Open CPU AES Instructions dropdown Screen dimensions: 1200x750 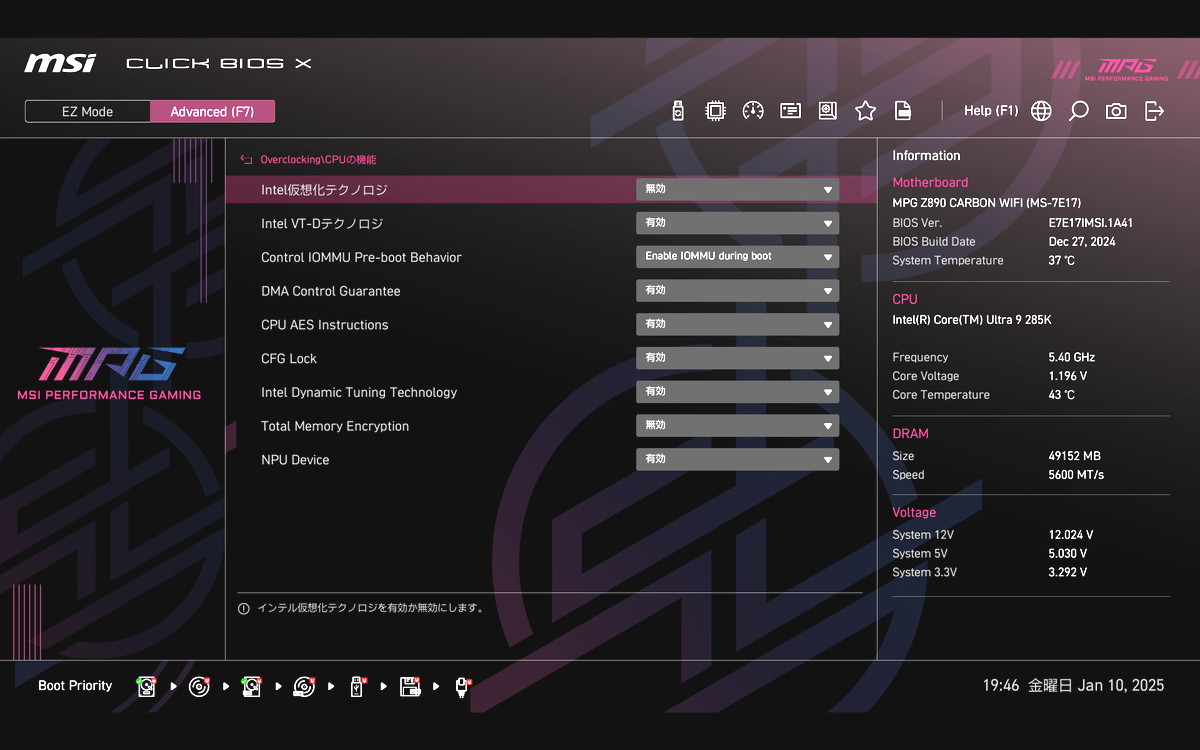(x=737, y=325)
